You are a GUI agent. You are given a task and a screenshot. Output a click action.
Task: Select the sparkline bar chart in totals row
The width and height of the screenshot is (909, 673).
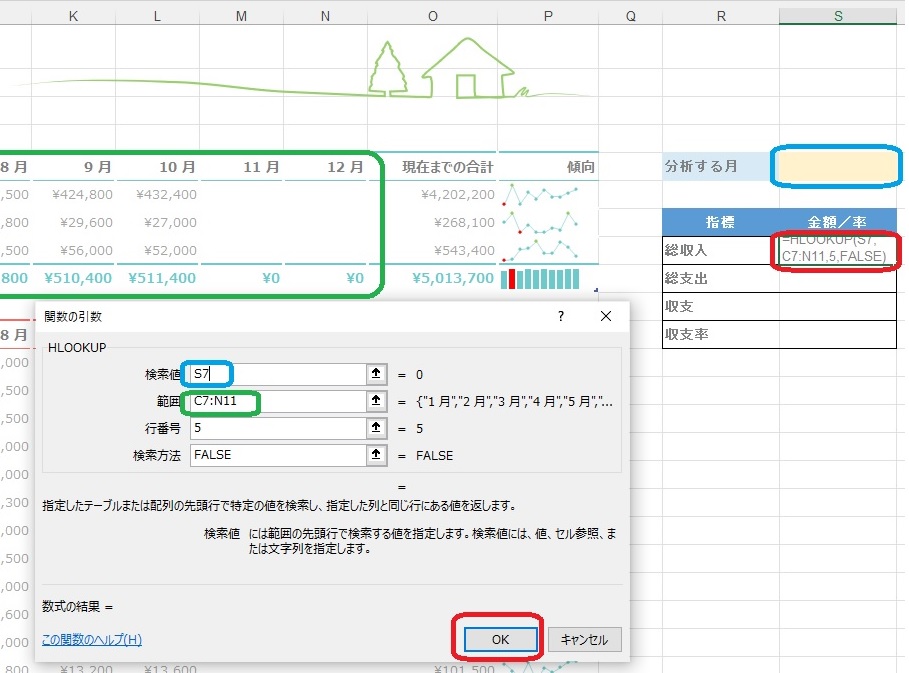pyautogui.click(x=540, y=278)
